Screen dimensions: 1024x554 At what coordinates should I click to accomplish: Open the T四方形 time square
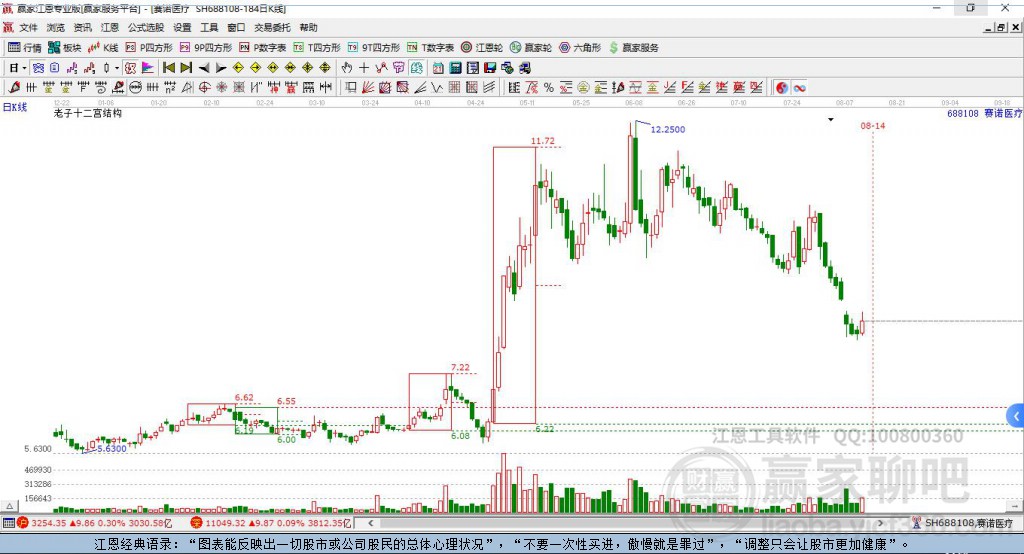point(317,48)
